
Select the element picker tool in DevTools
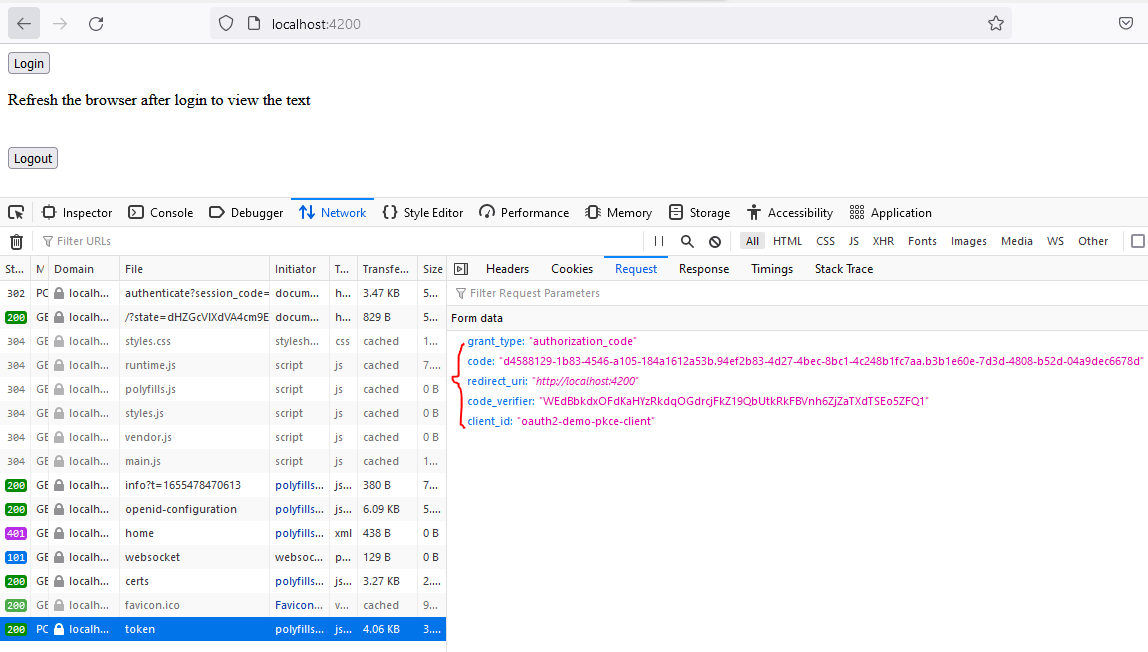(x=16, y=212)
